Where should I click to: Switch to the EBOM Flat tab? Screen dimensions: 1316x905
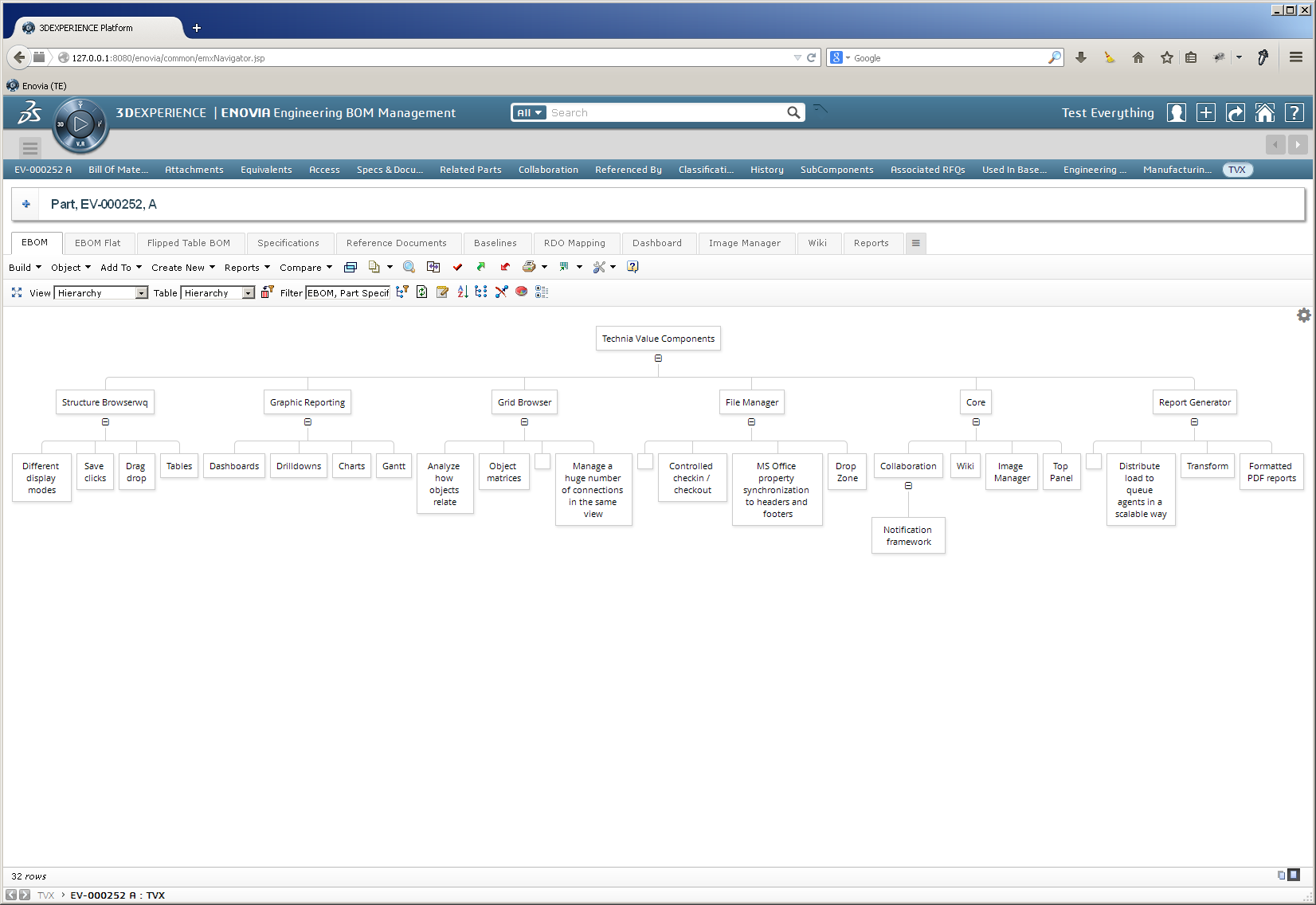pos(98,243)
